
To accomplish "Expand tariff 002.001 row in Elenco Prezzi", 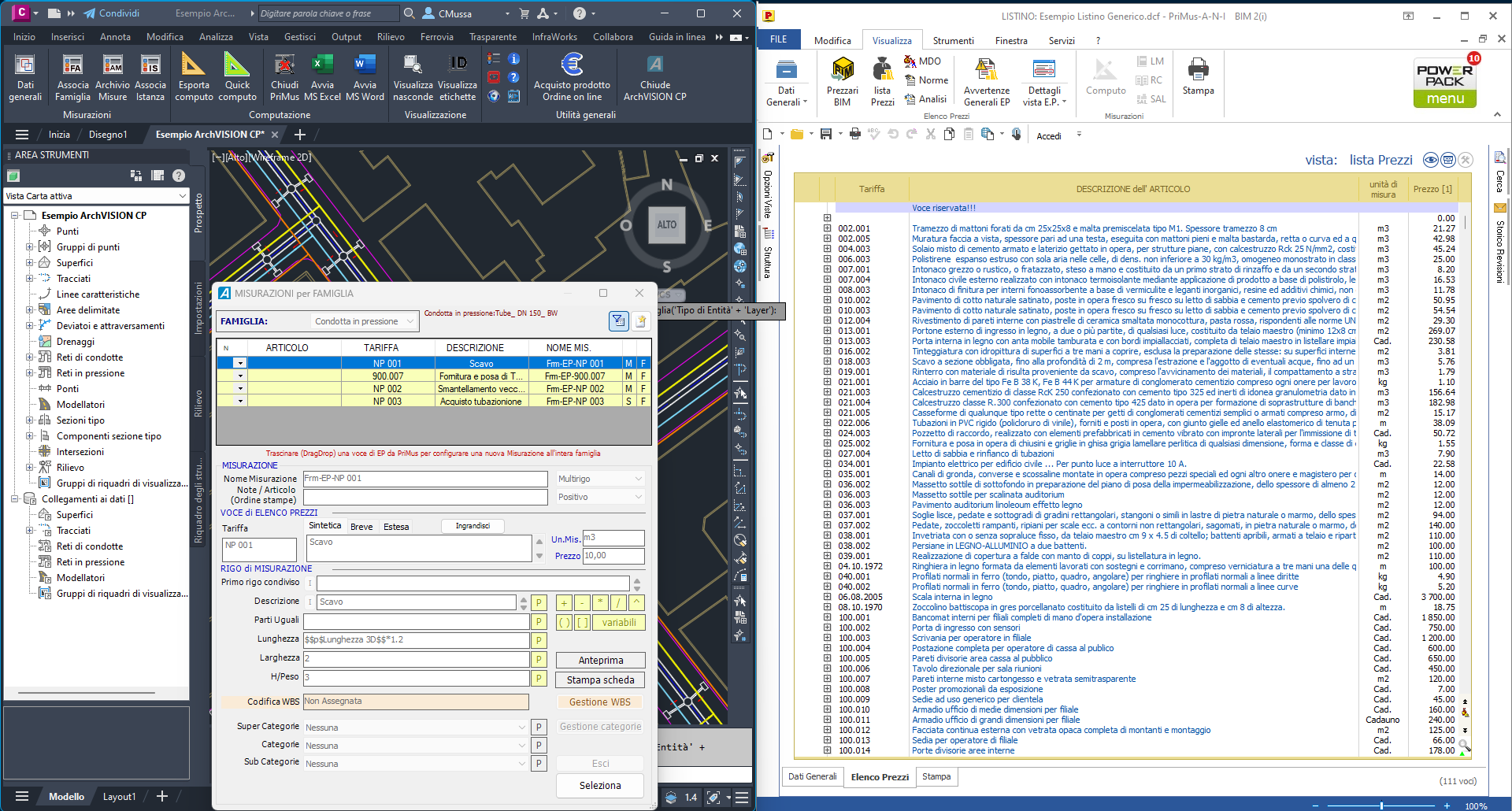I will tap(828, 228).
